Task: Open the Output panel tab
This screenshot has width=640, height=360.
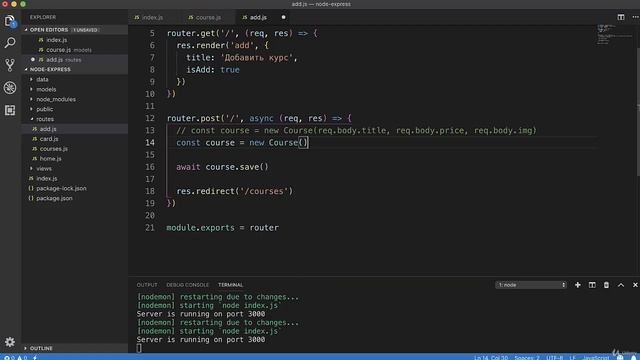Action: click(147, 285)
